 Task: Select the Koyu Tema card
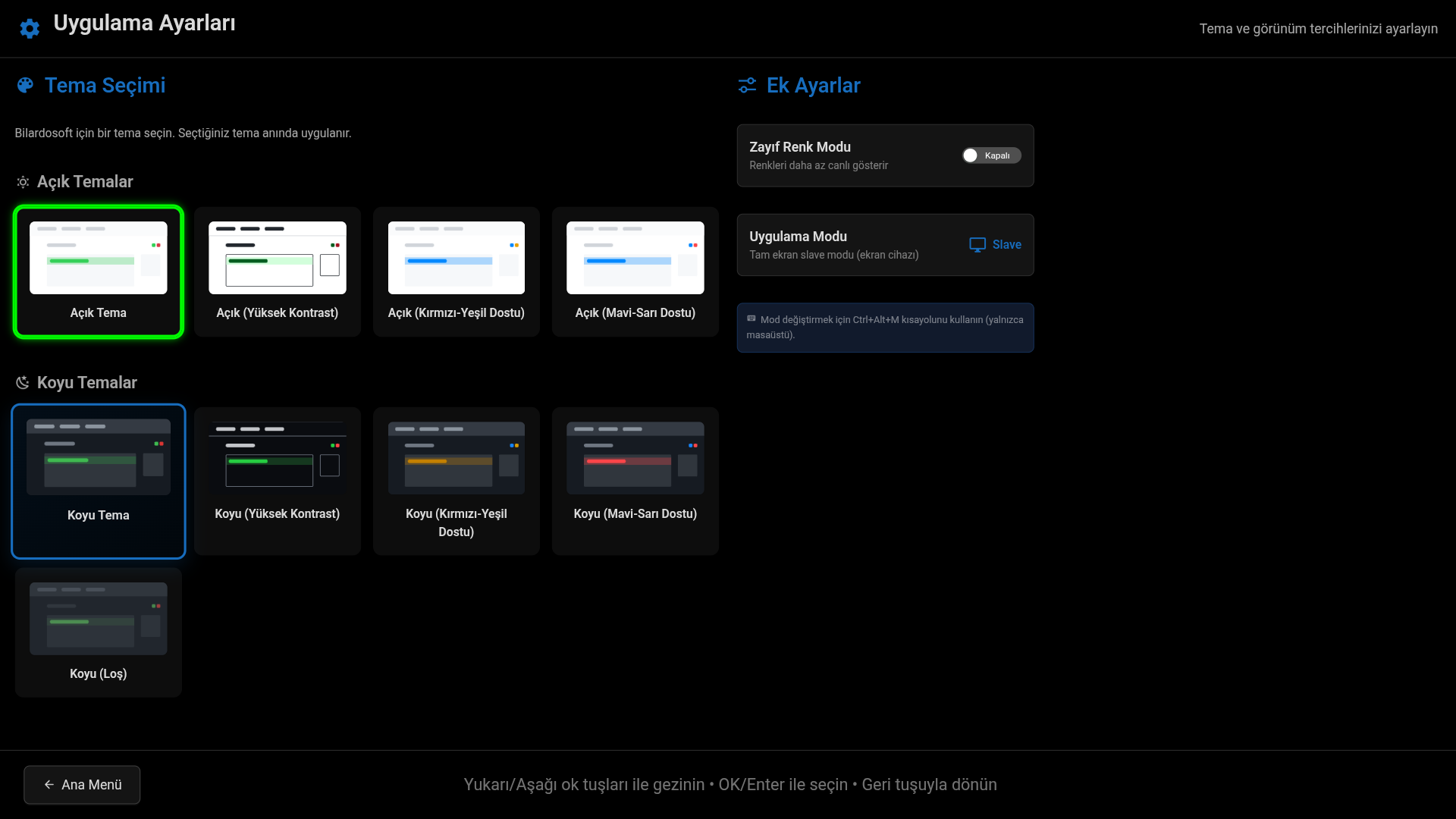click(99, 482)
